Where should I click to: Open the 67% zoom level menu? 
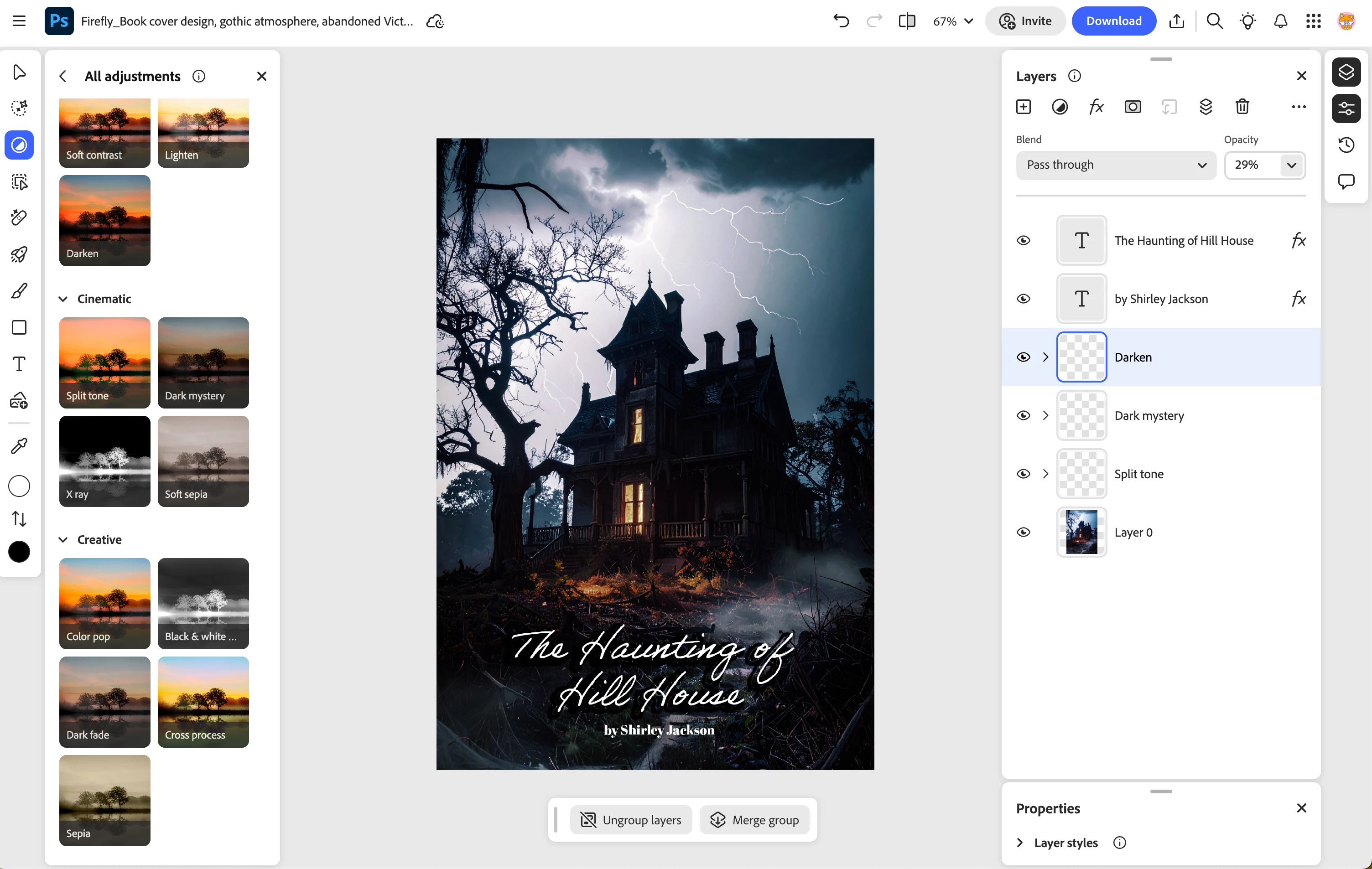953,21
